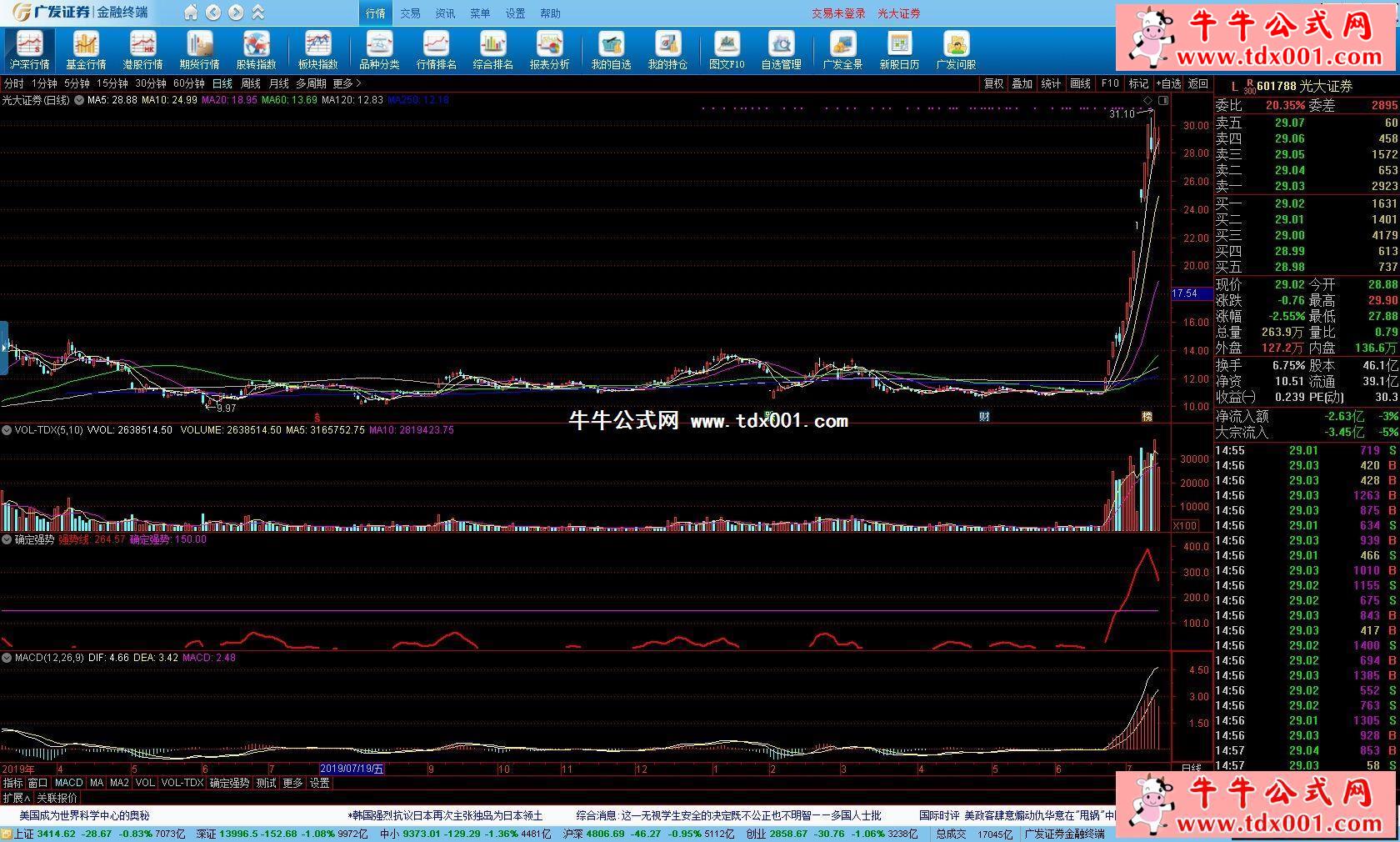This screenshot has width=1400, height=842.
Task: Click the +自选 add to watchlist button
Action: tap(1169, 83)
